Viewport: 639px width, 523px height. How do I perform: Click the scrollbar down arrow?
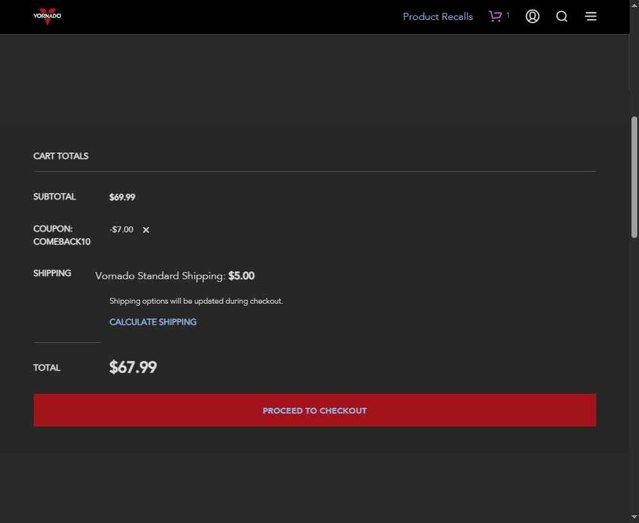tap(634, 518)
